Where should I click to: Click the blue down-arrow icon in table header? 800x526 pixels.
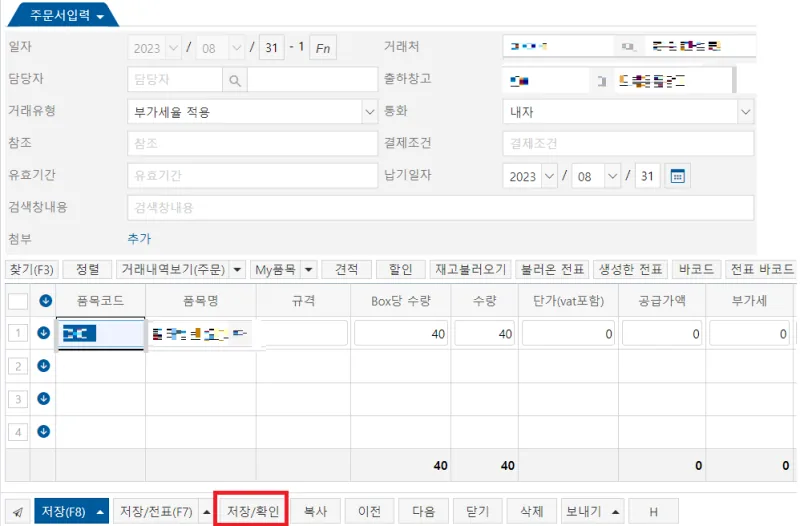click(45, 300)
